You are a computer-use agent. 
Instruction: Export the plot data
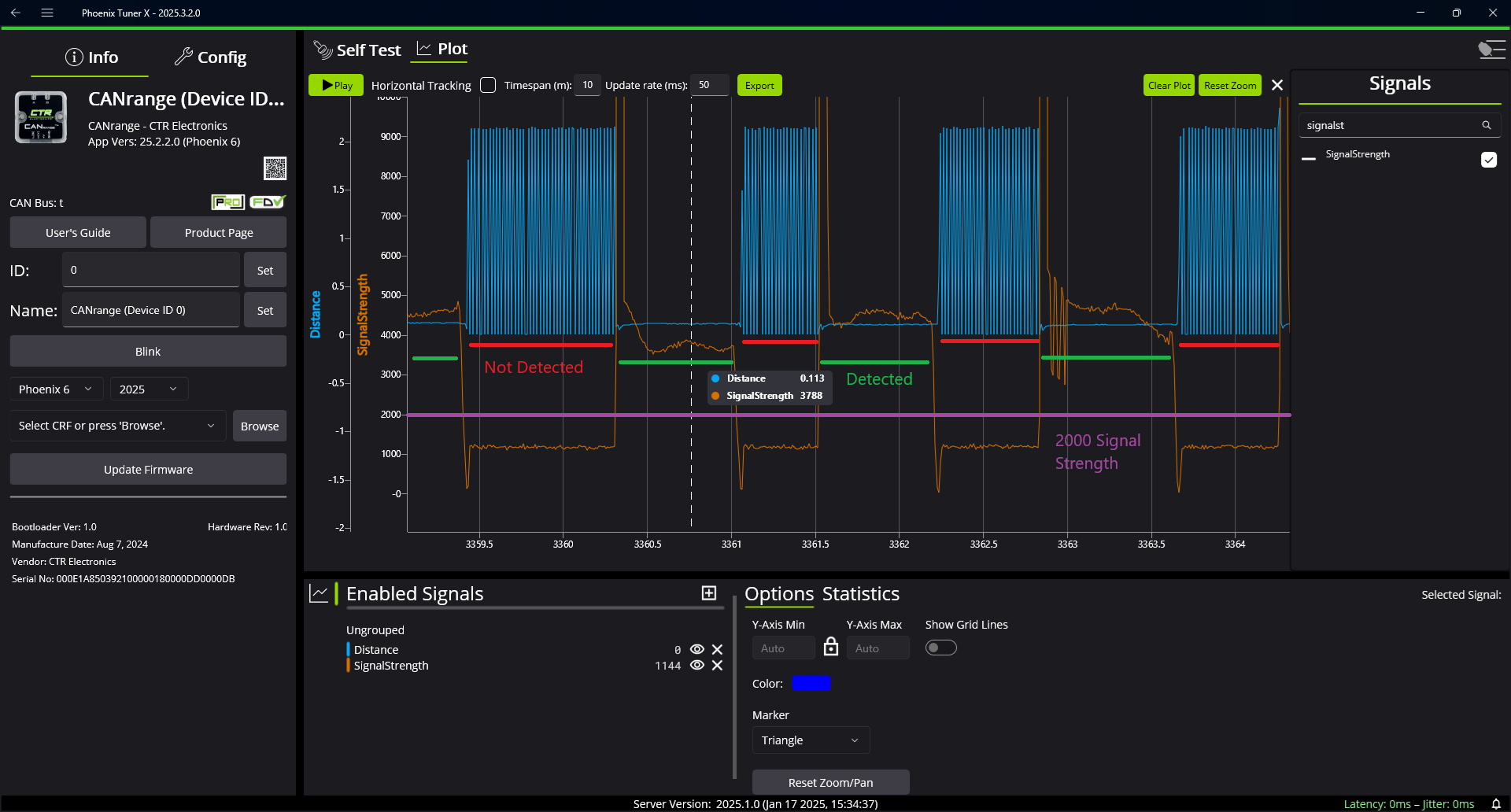point(759,85)
